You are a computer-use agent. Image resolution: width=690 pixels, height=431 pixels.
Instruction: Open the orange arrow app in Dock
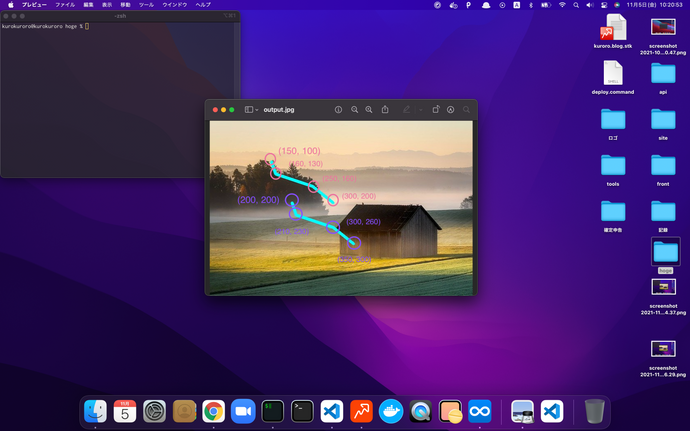361,411
